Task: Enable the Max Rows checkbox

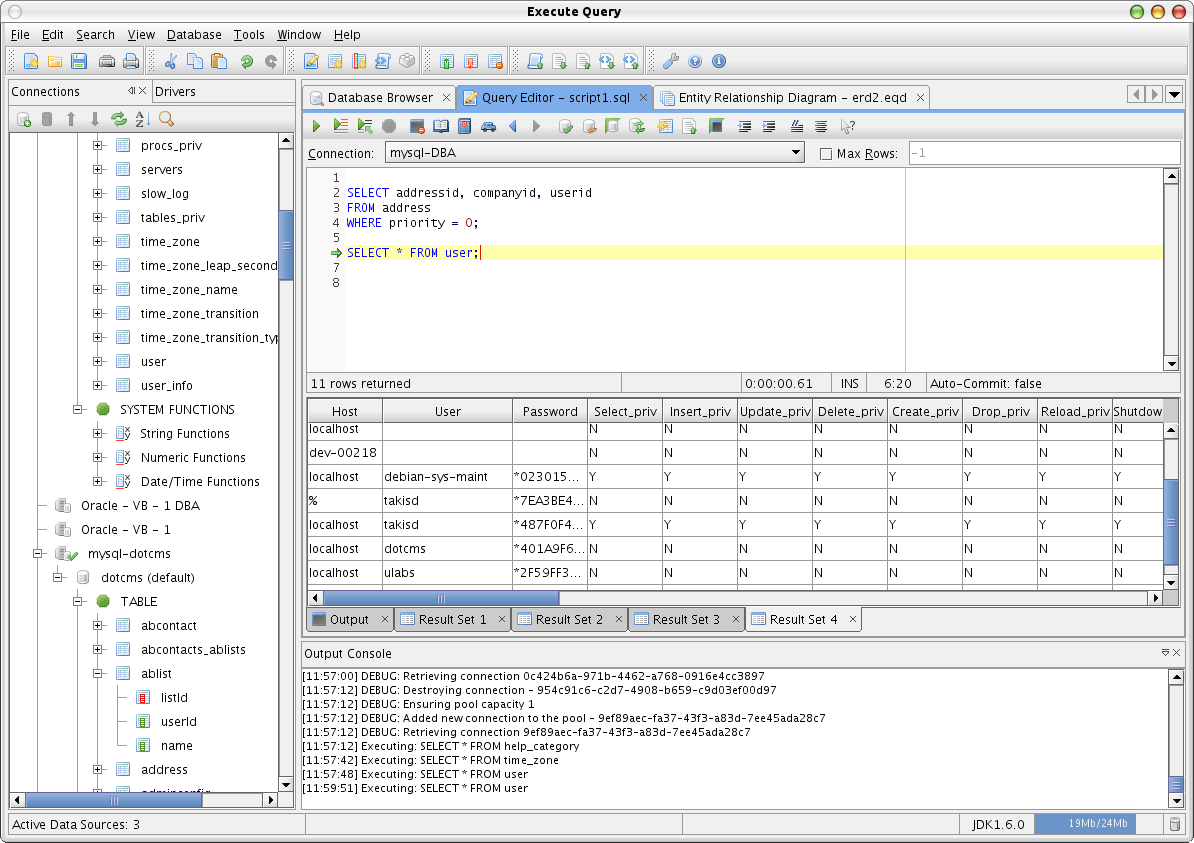Action: [826, 154]
